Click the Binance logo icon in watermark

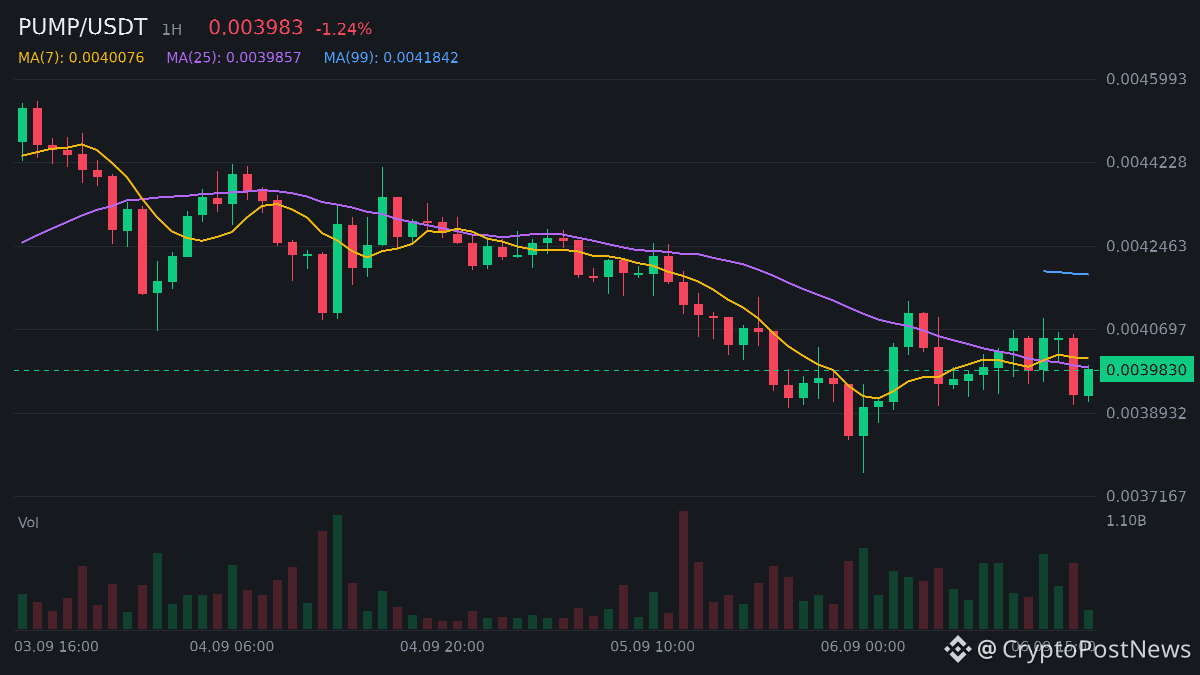point(958,649)
